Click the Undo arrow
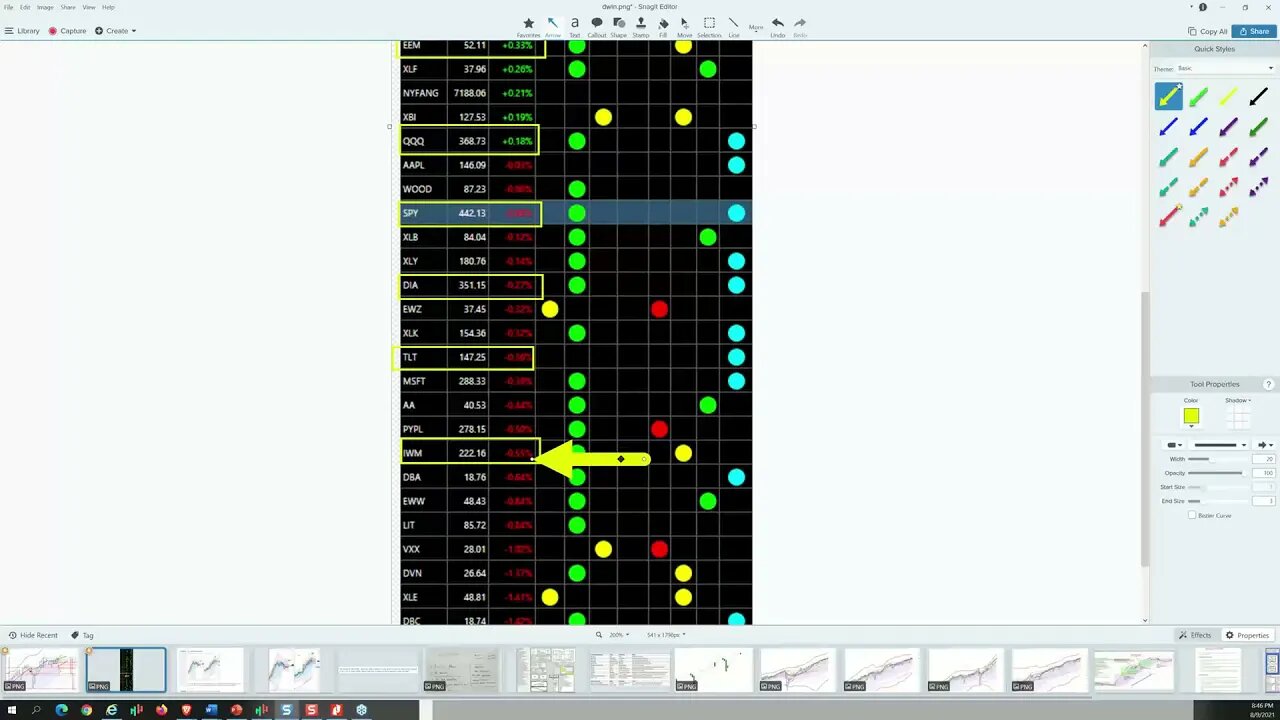Image resolution: width=1280 pixels, height=720 pixels. [x=778, y=26]
